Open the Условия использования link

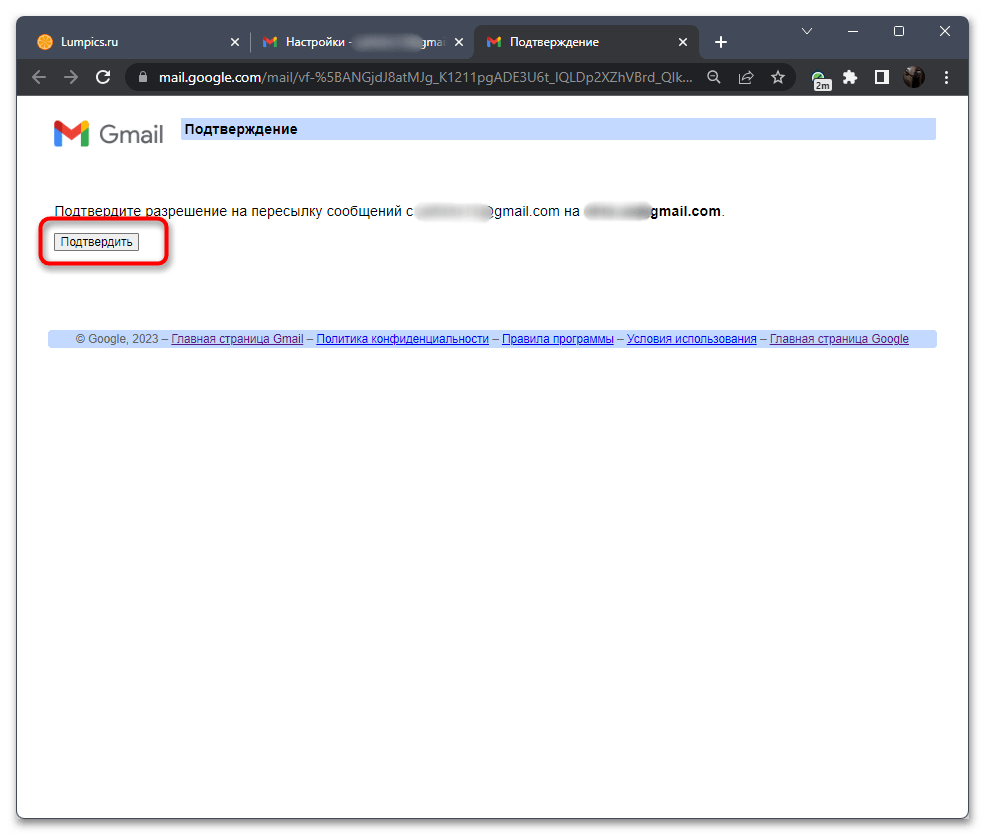click(x=691, y=338)
